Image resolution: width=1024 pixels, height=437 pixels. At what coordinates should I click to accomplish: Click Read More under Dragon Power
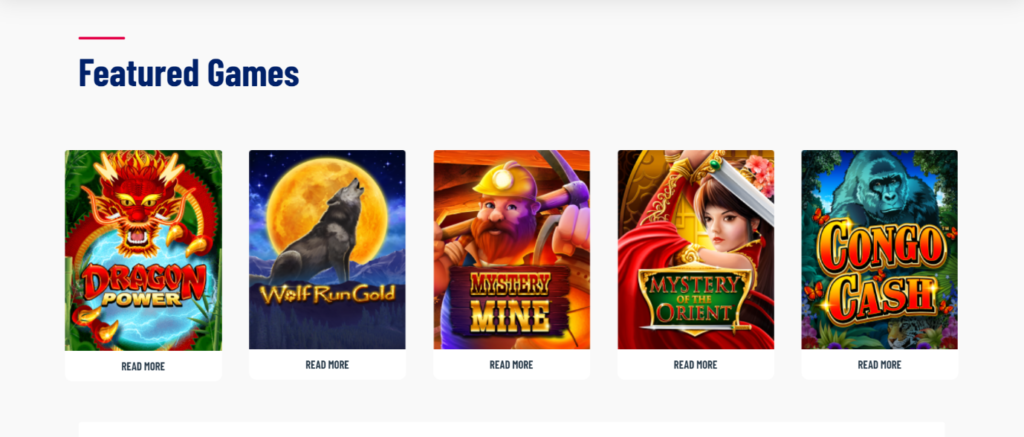pos(143,366)
